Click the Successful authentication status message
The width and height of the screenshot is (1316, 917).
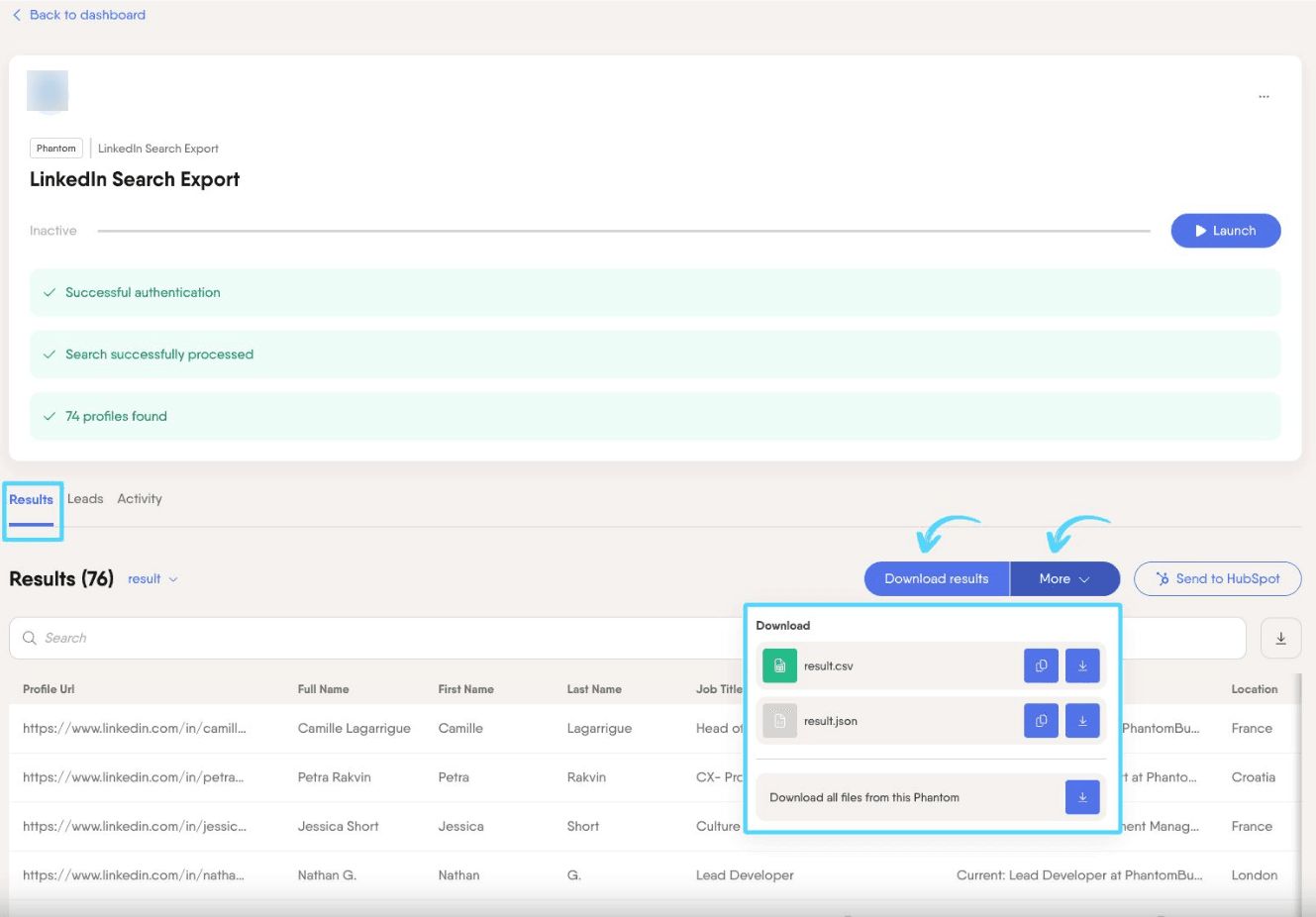click(656, 293)
